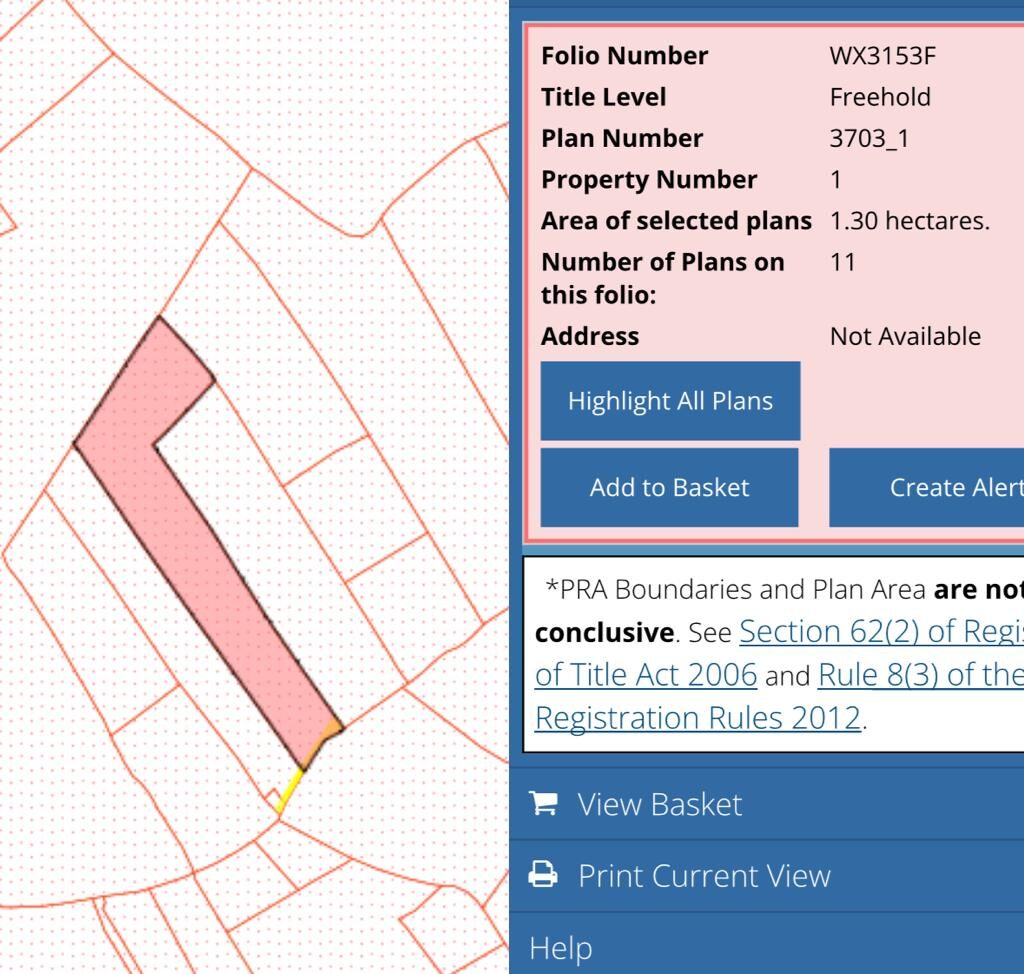
Task: Select the Print Current View text
Action: pyautogui.click(x=704, y=876)
